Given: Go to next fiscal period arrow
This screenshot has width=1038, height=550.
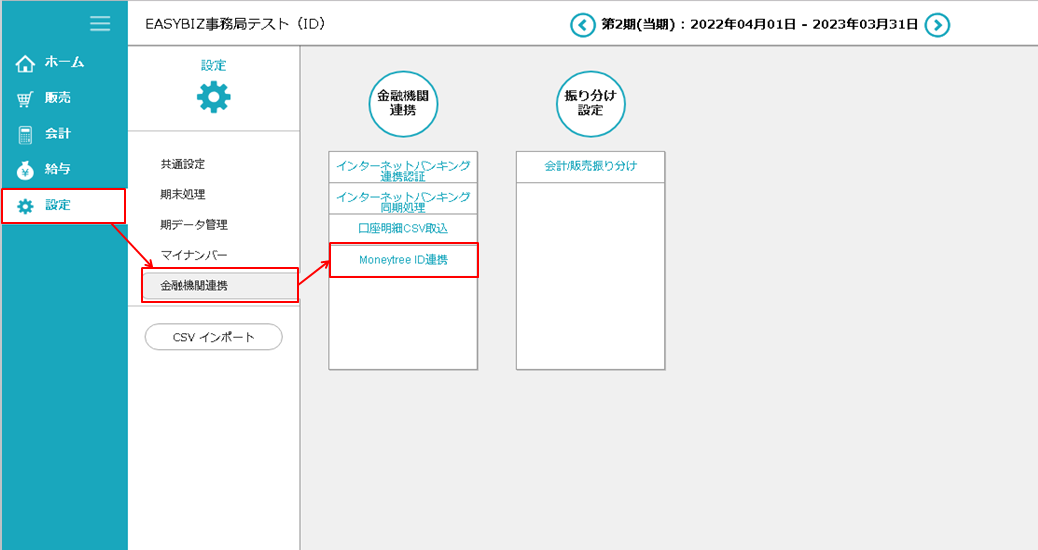Looking at the screenshot, I should 936,25.
